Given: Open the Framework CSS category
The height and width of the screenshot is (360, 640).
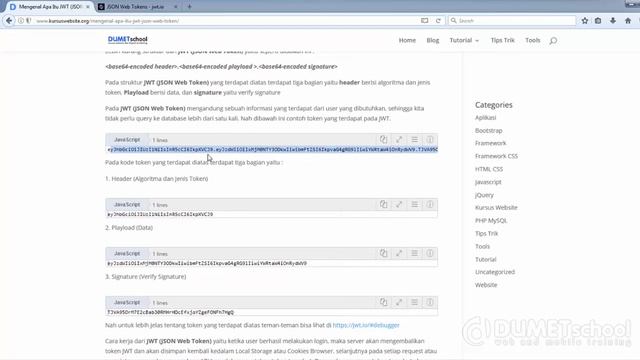Looking at the screenshot, I should (496, 156).
